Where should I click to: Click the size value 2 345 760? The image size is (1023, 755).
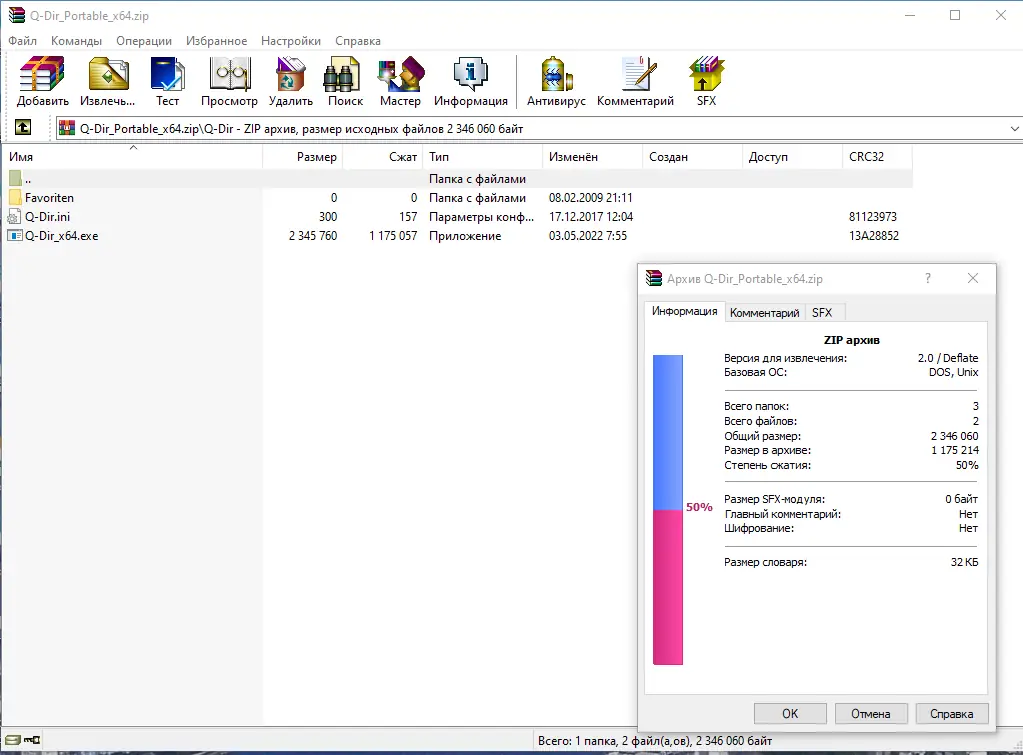313,236
